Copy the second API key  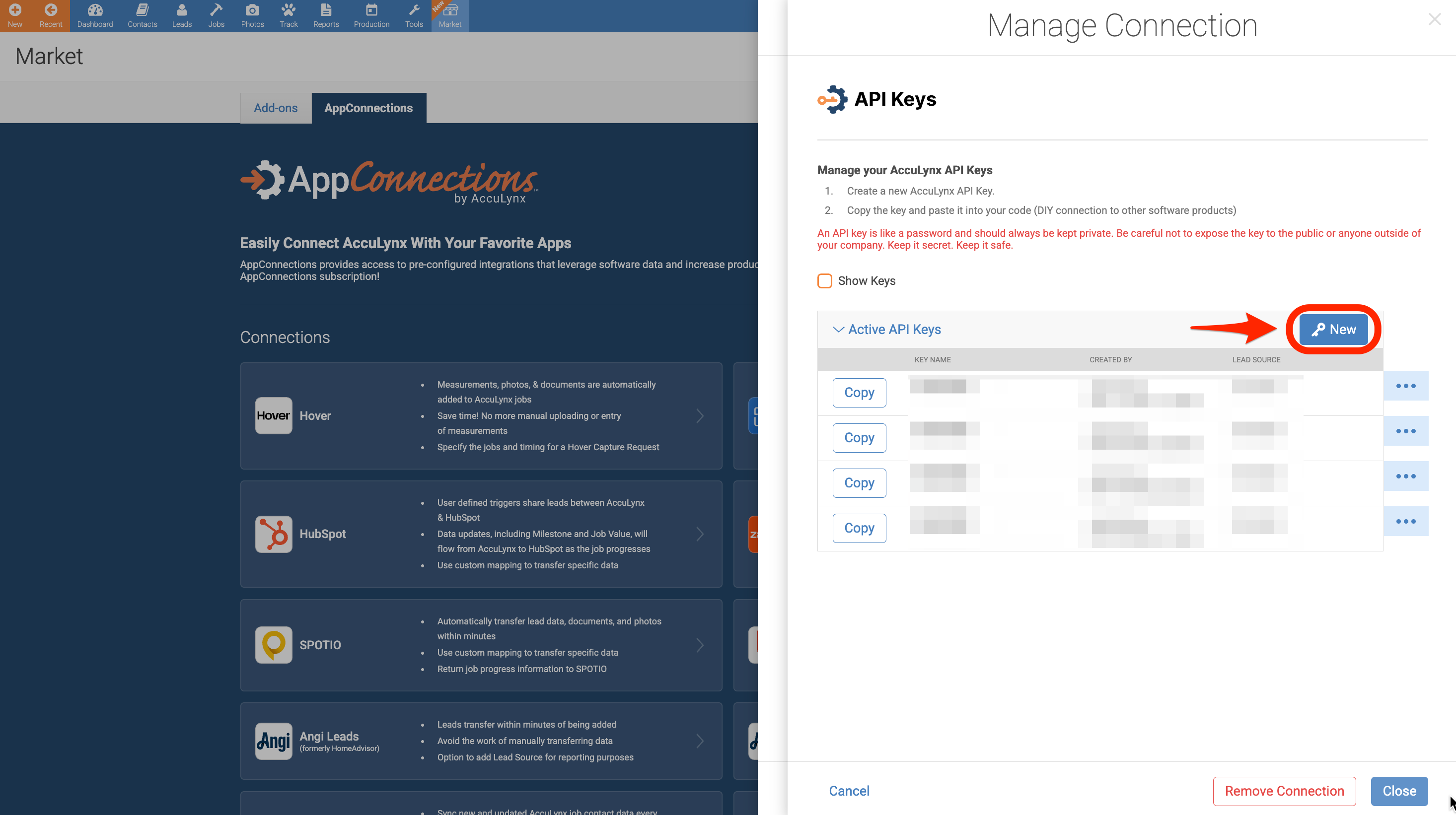[859, 438]
